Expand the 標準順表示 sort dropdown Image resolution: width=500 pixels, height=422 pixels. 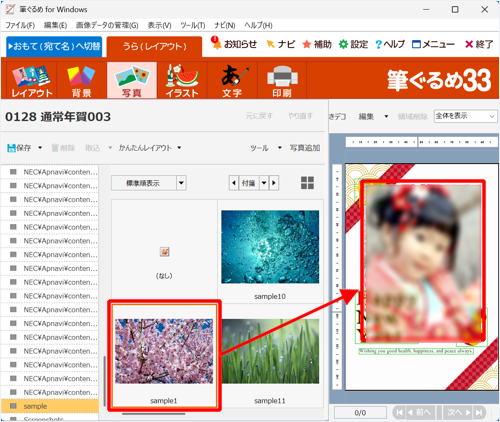(181, 183)
